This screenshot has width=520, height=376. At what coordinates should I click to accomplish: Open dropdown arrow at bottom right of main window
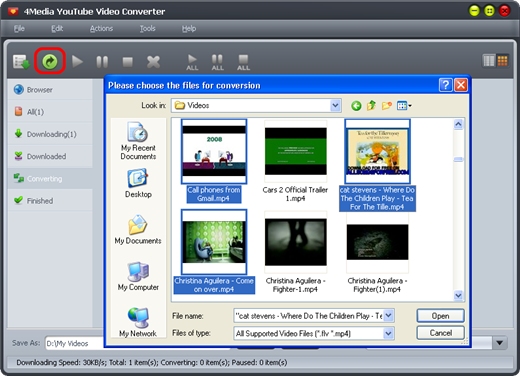coord(499,343)
